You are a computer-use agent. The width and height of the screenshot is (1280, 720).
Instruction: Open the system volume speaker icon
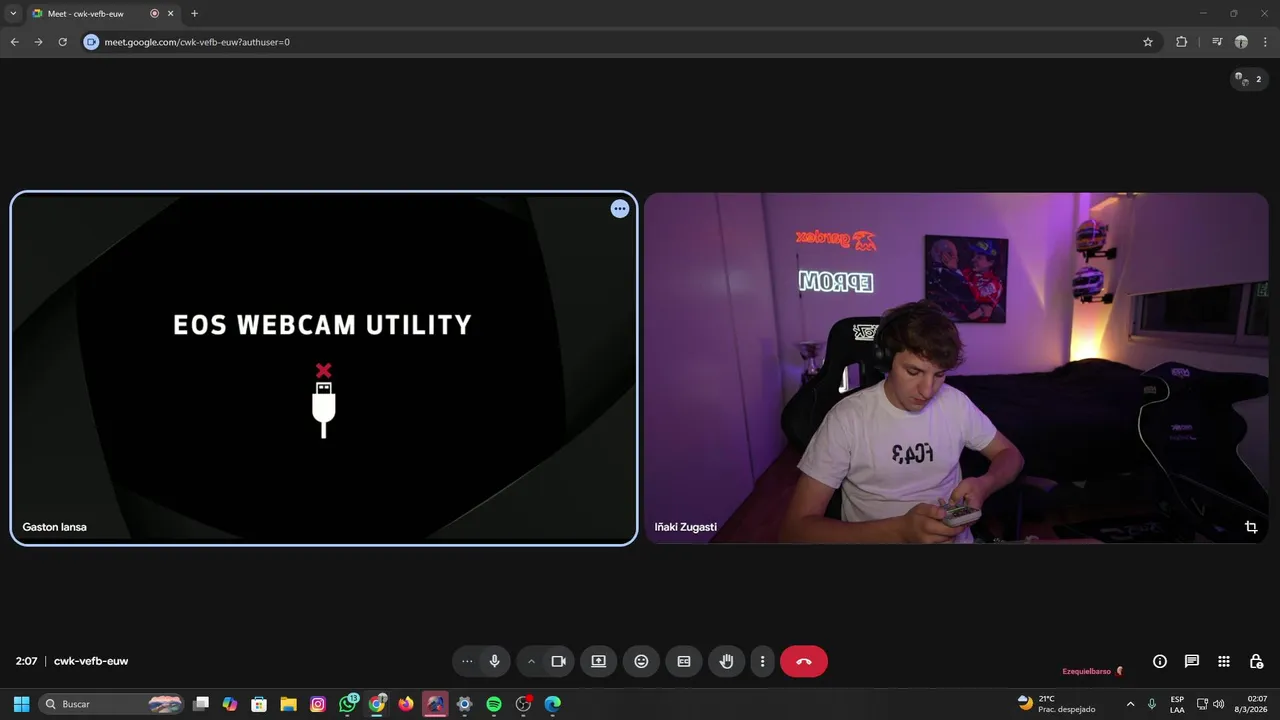(x=1218, y=704)
